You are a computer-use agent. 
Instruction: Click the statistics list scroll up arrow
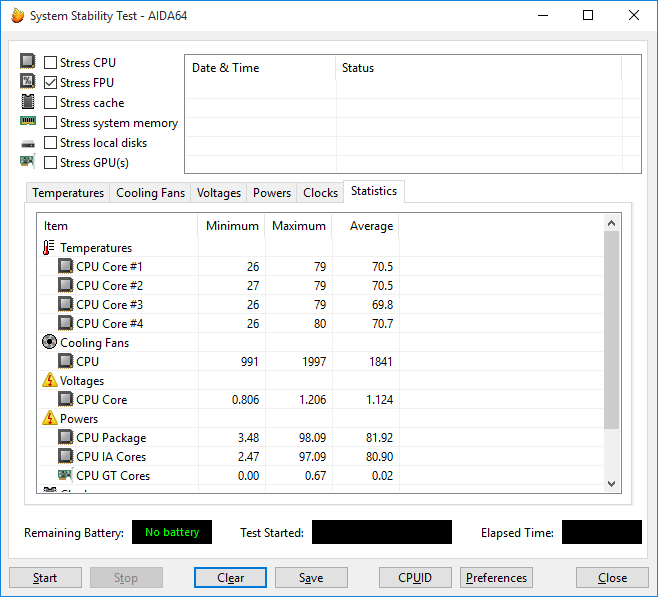pyautogui.click(x=611, y=223)
